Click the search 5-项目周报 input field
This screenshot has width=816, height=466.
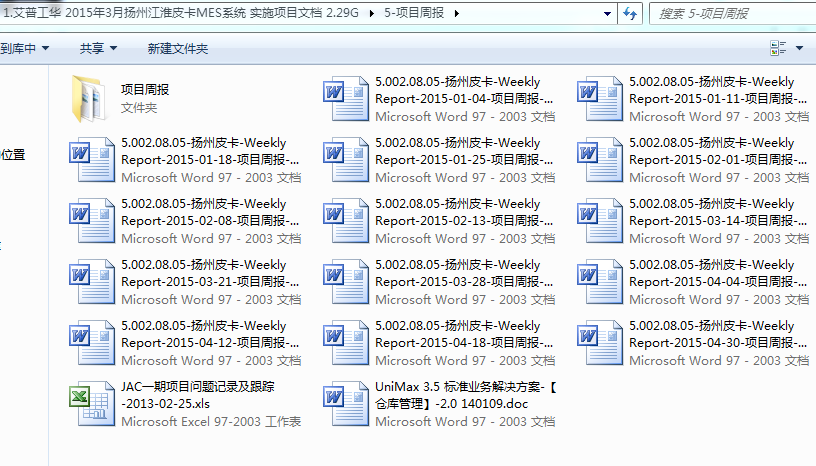733,14
